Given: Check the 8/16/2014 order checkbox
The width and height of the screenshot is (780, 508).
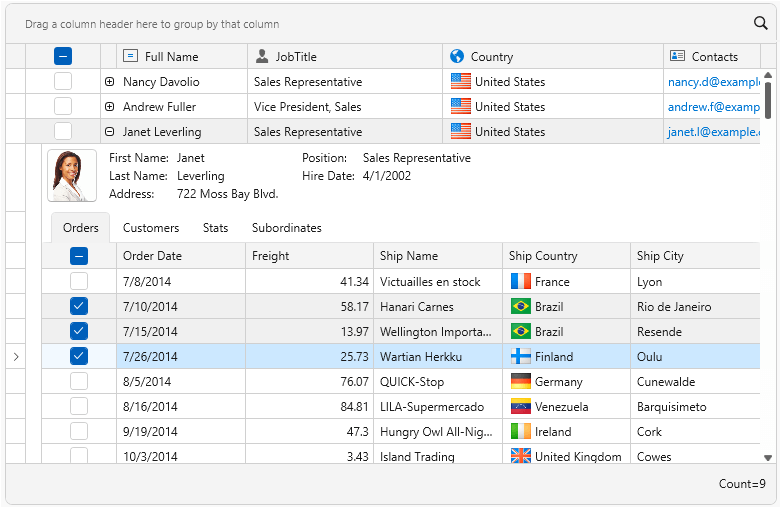Looking at the screenshot, I should pyautogui.click(x=79, y=406).
